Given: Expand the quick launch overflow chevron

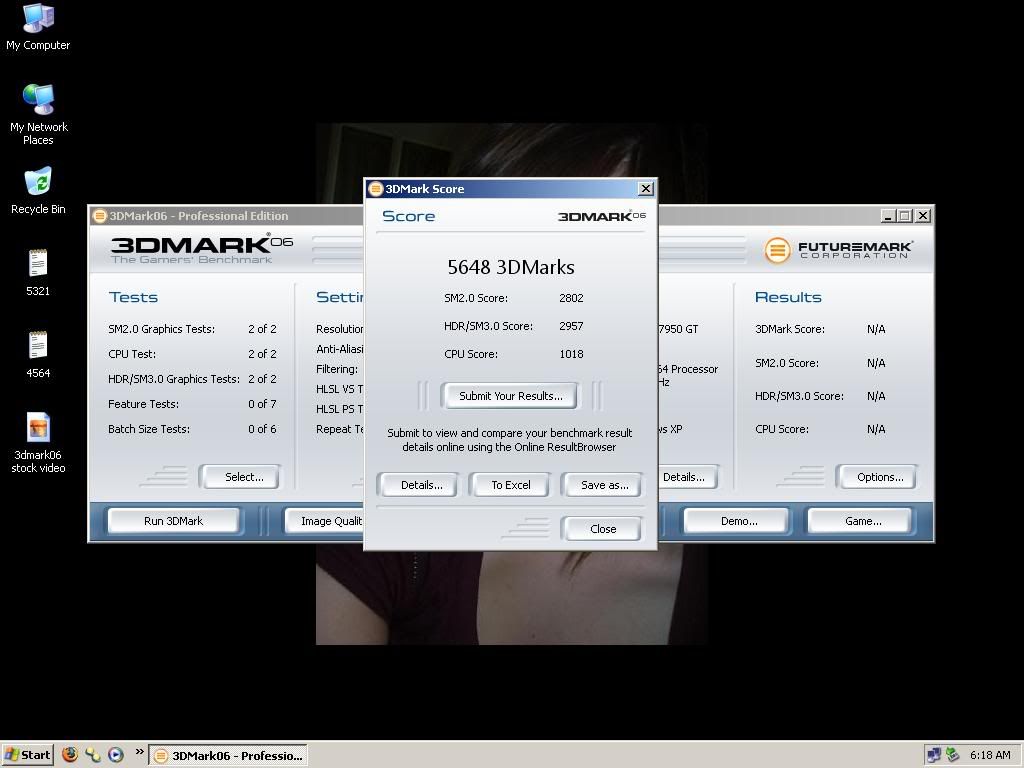Looking at the screenshot, I should [139, 752].
